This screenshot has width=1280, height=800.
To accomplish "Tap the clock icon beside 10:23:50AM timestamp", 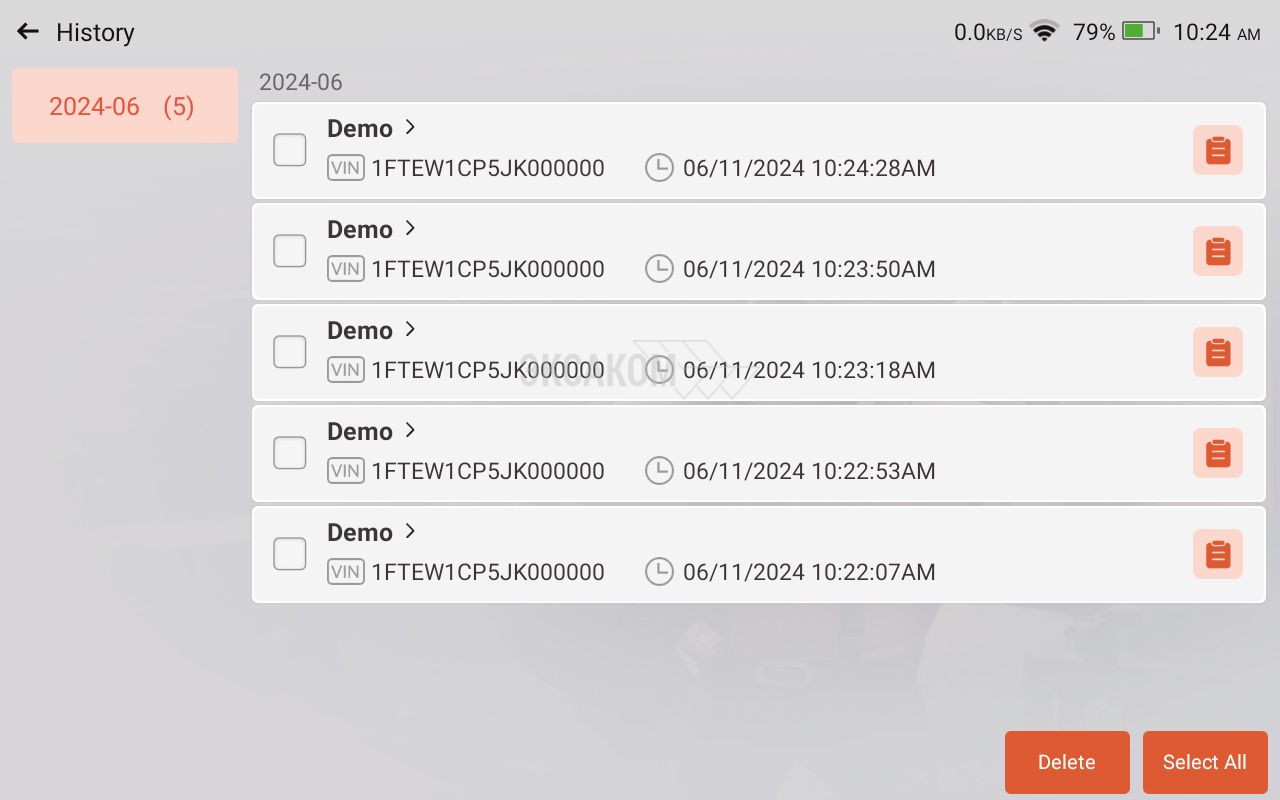I will [659, 269].
